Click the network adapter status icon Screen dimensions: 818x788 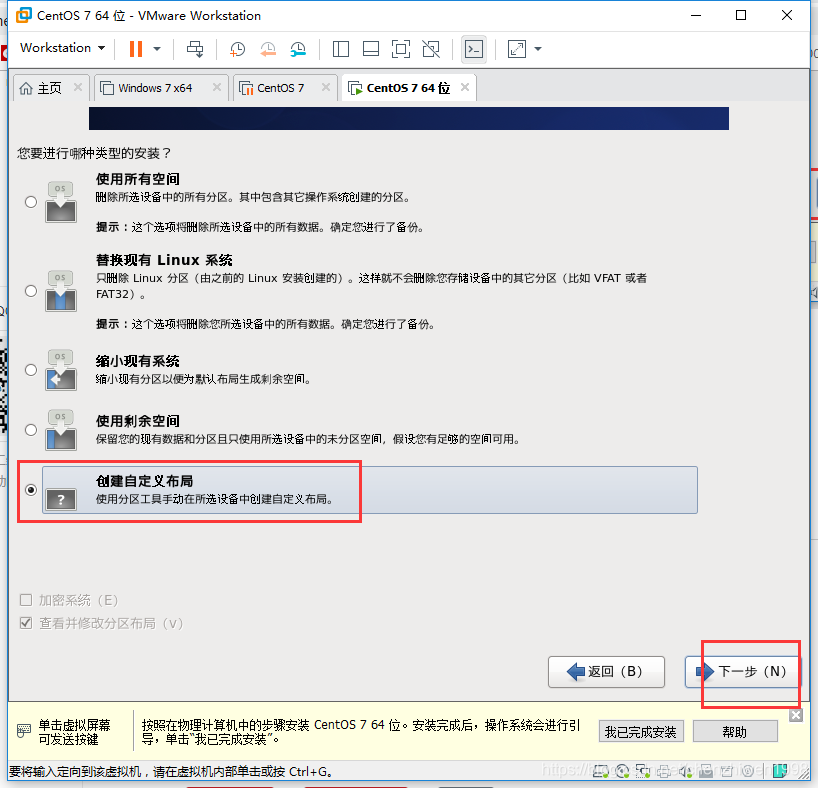tap(643, 770)
